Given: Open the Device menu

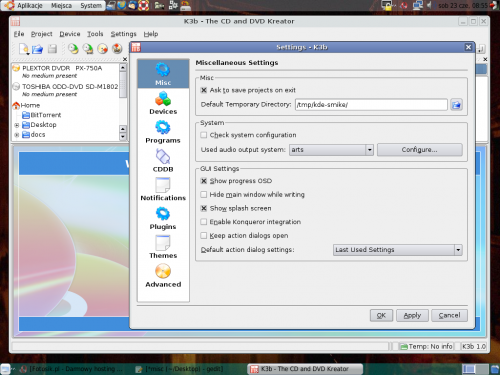Looking at the screenshot, I should pos(70,34).
